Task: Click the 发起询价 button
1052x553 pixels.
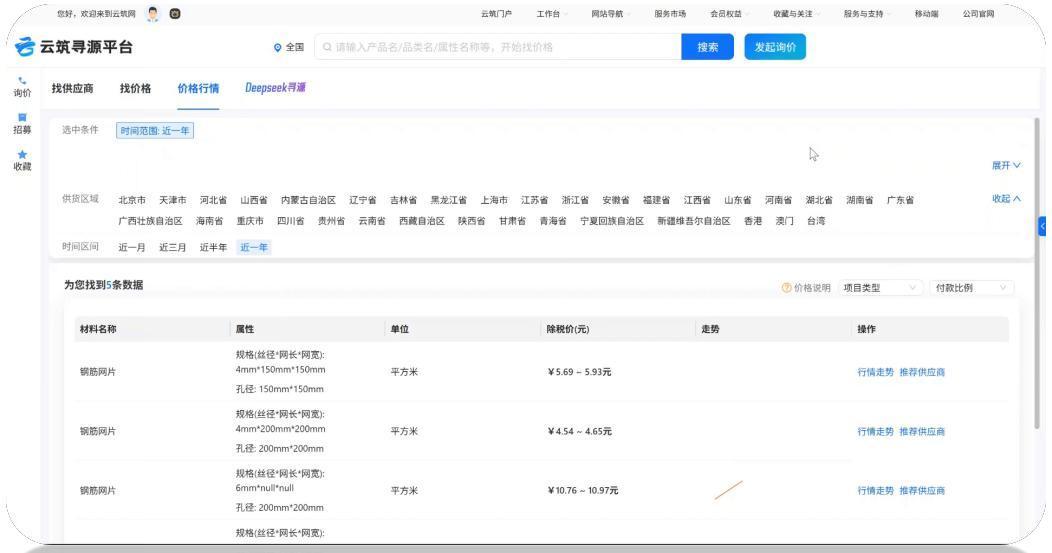Action: click(774, 47)
